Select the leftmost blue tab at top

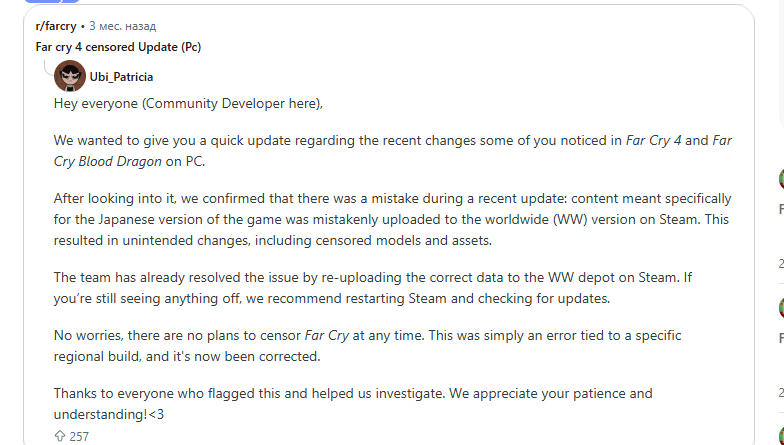[x=42, y=1]
